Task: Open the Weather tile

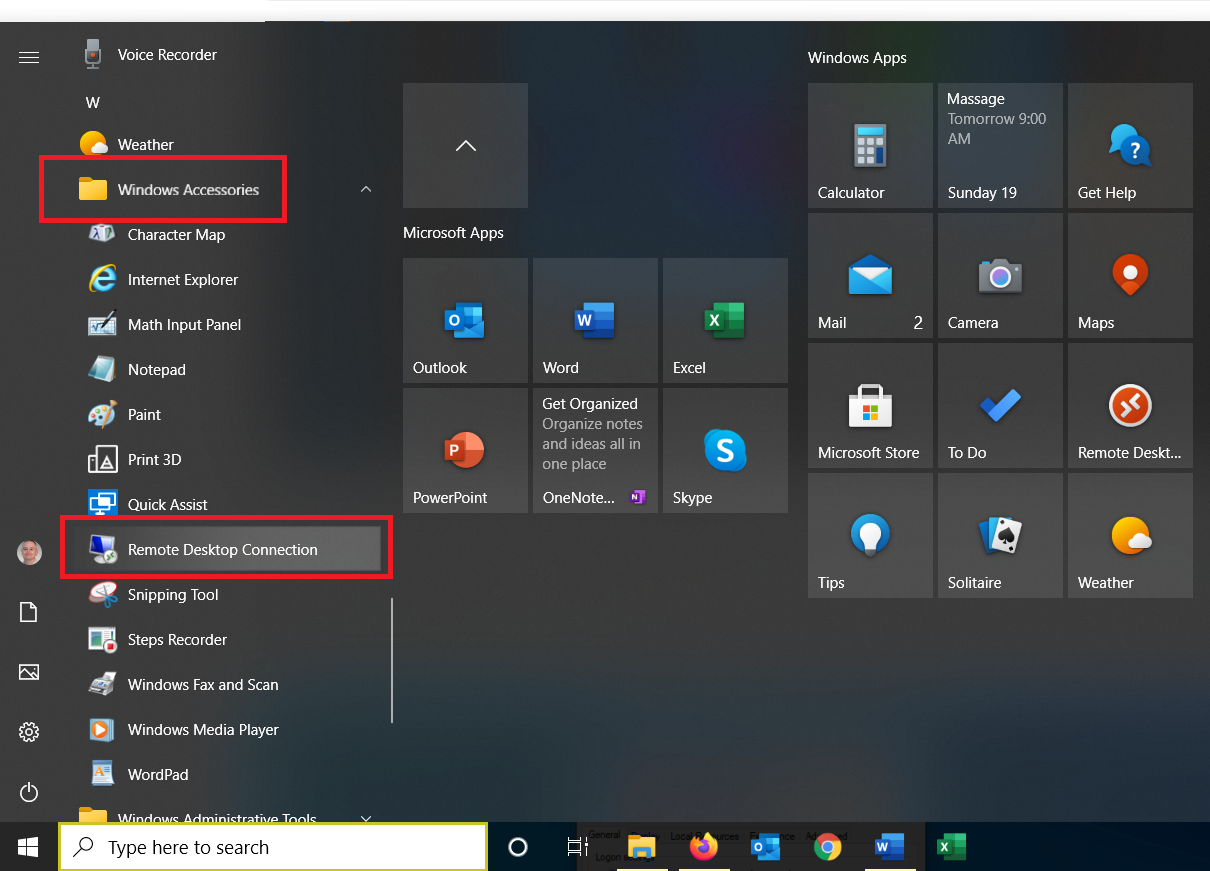Action: click(x=1130, y=535)
